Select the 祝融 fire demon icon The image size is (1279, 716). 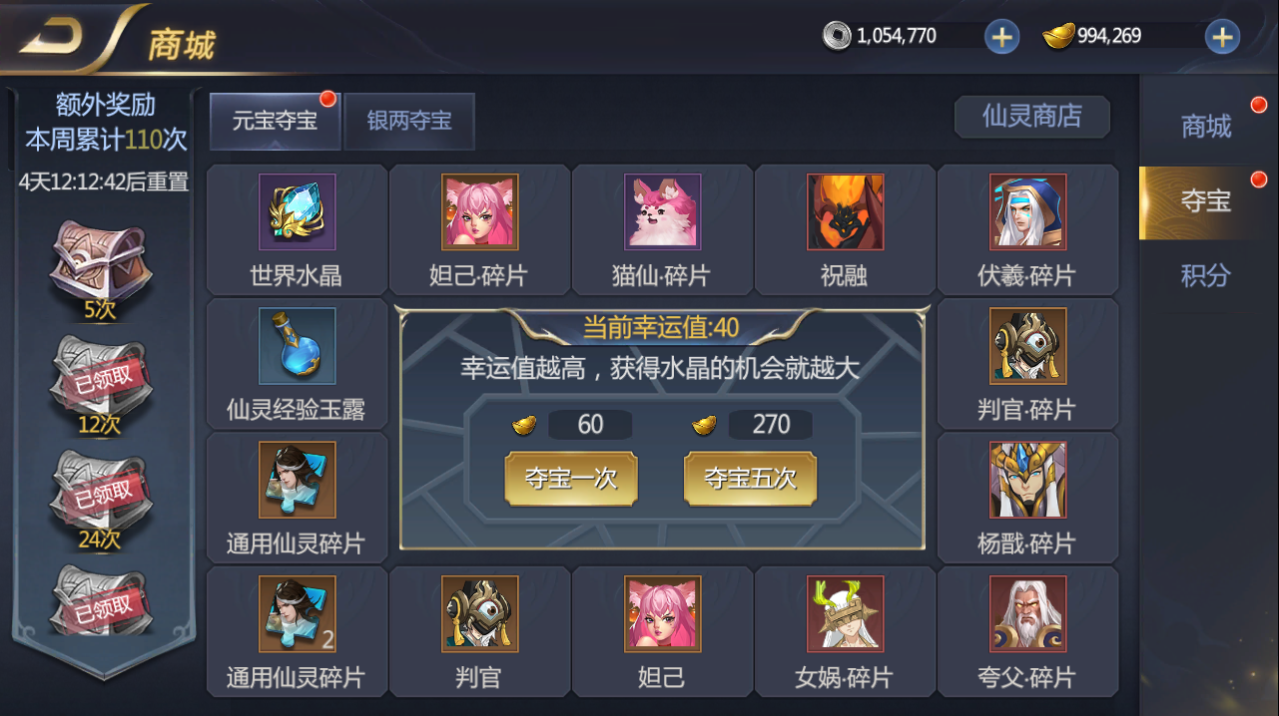coord(845,212)
